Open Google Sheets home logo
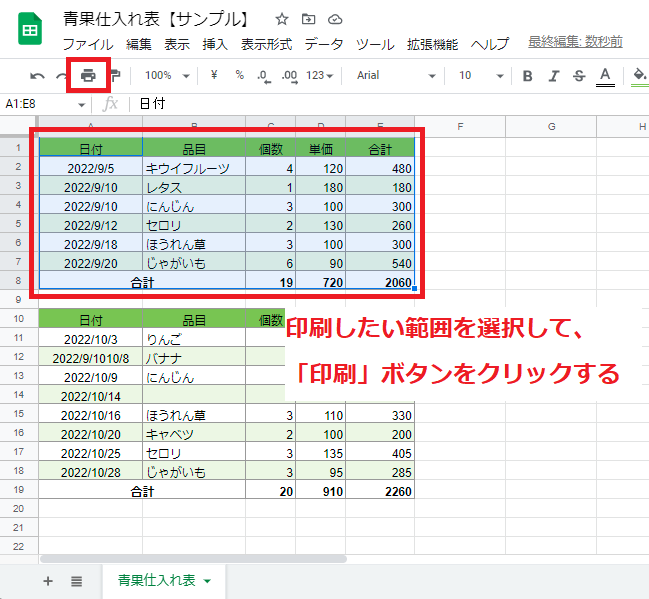This screenshot has width=649, height=599. coord(30,31)
